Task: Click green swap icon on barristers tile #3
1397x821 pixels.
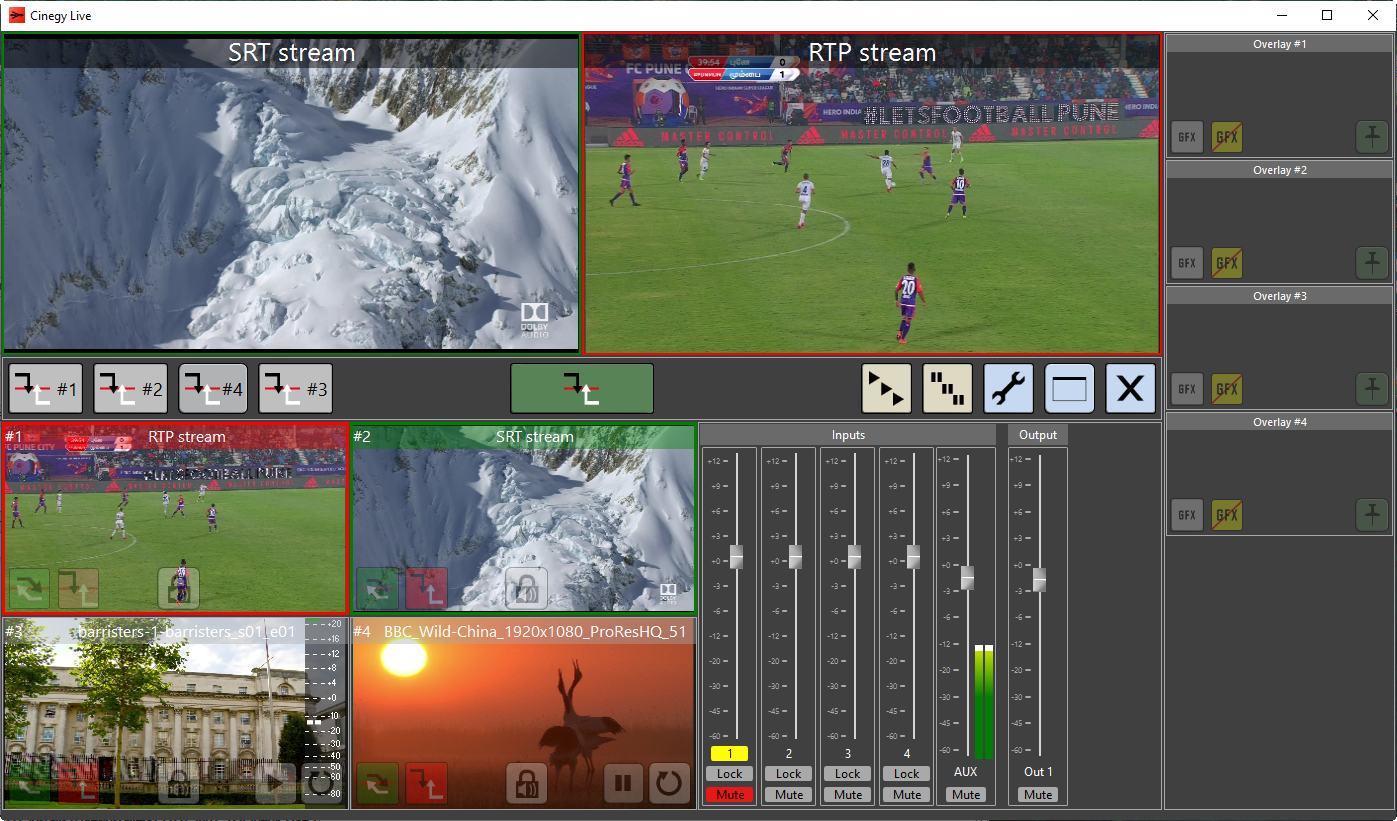Action: 28,783
